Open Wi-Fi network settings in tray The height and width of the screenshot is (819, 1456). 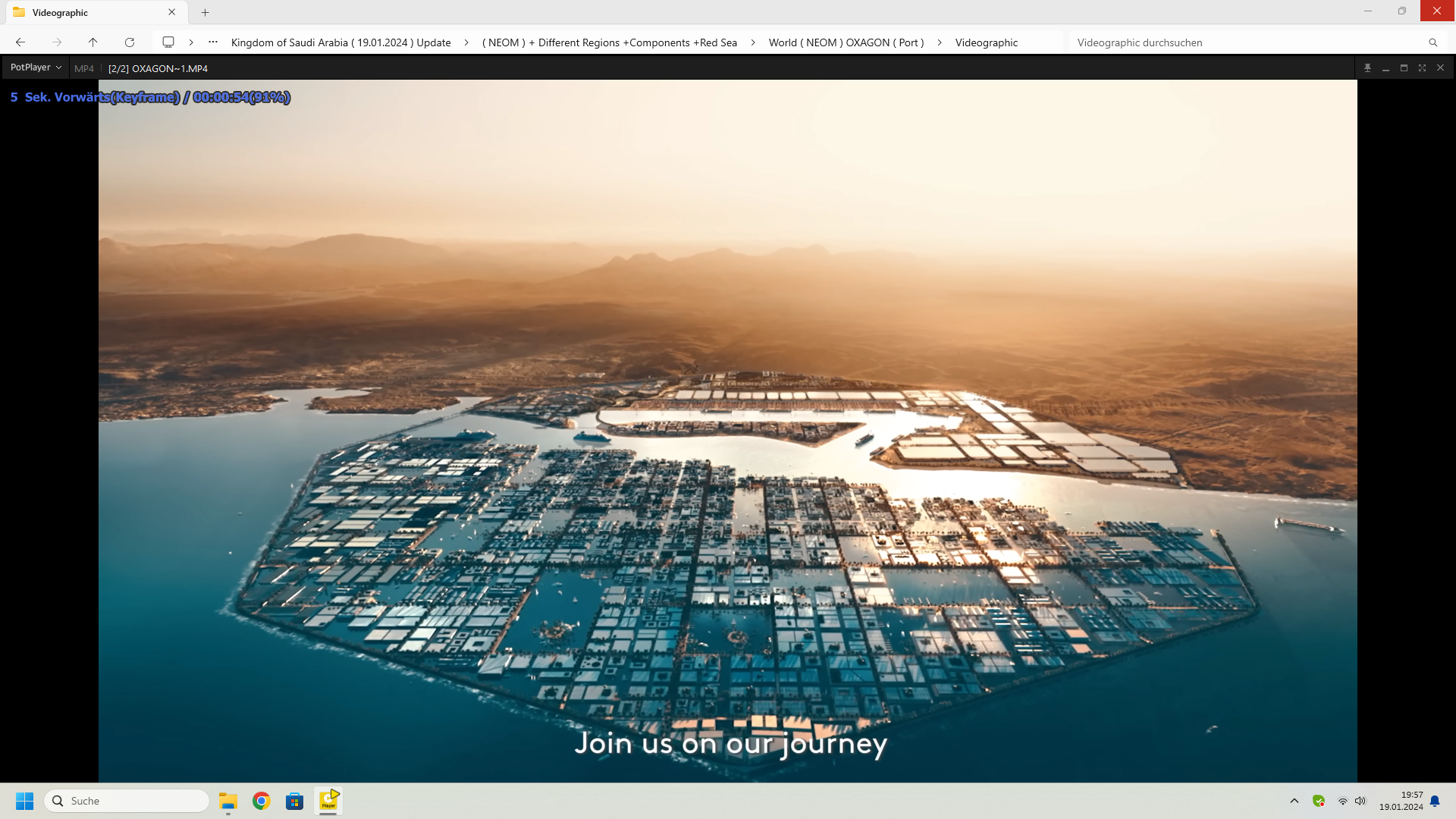(1342, 801)
